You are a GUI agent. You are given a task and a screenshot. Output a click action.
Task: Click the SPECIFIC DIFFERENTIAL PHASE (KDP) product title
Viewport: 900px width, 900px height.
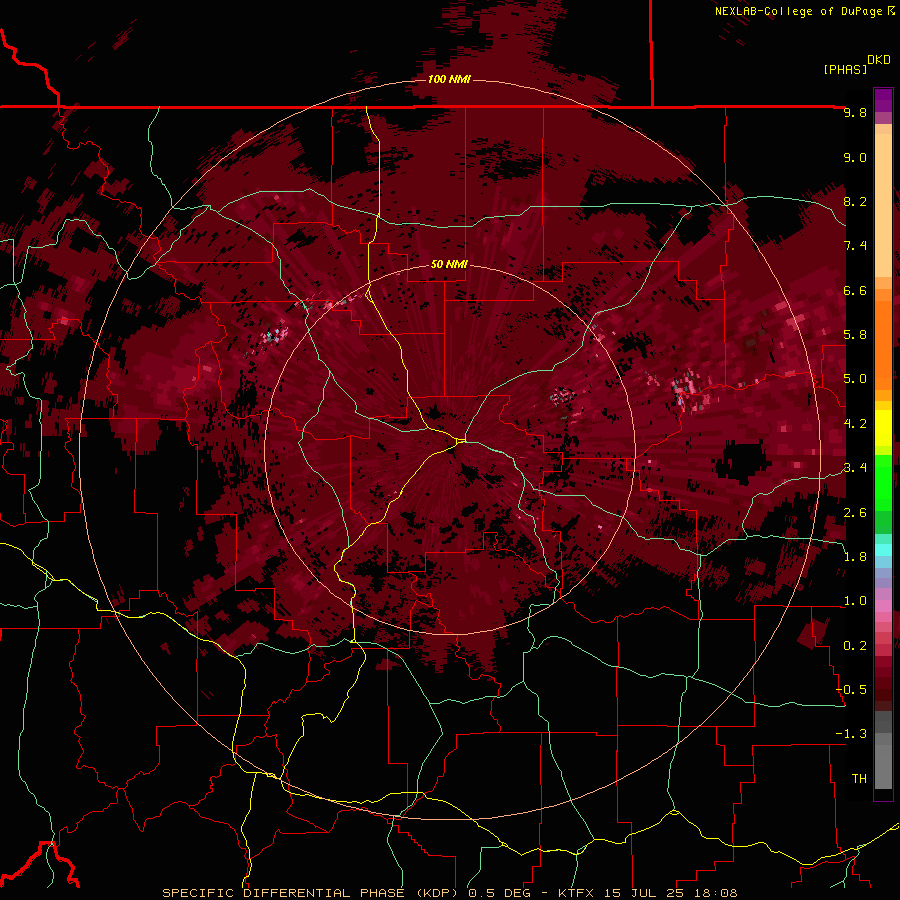tap(312, 893)
